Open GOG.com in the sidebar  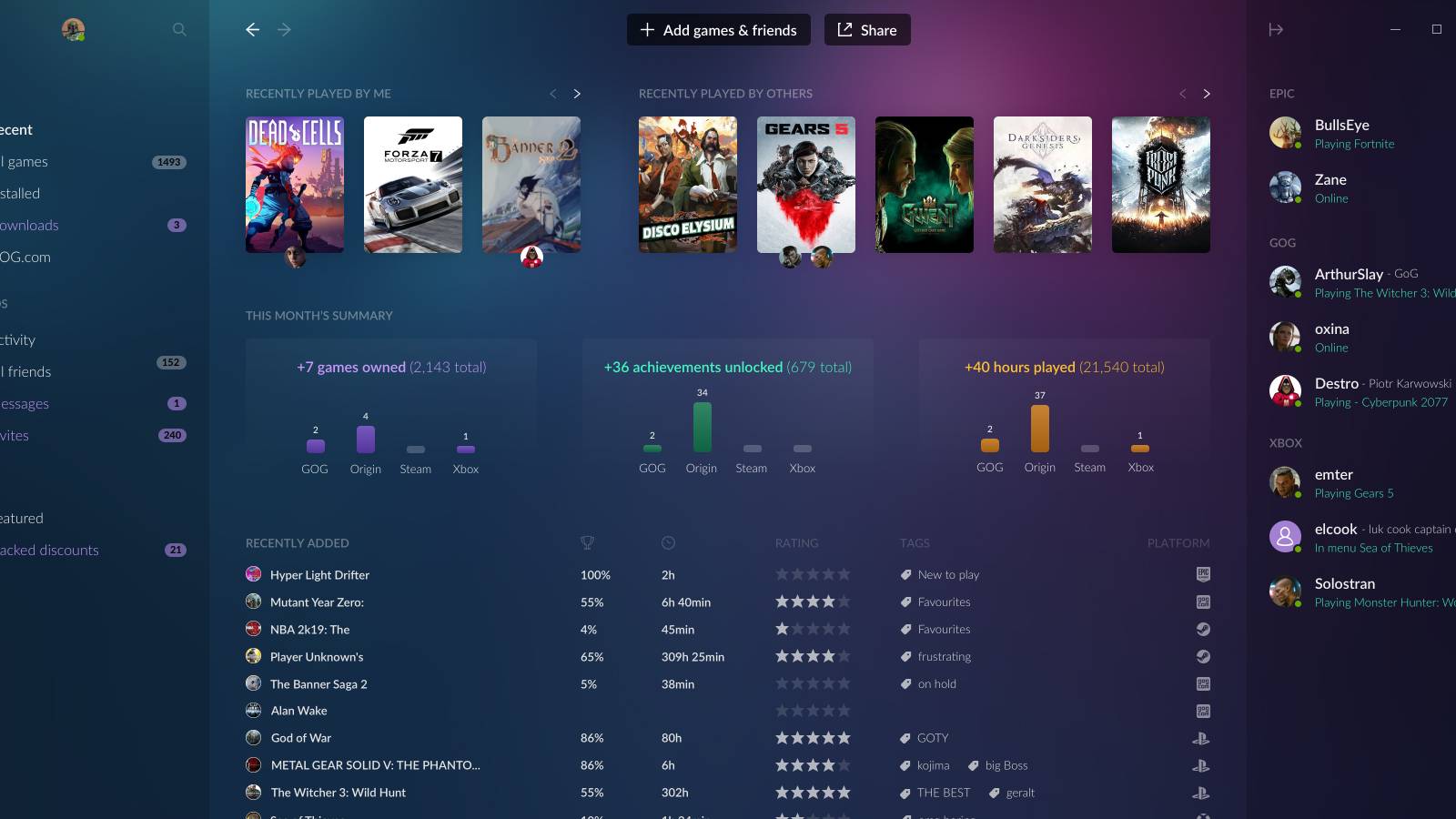coord(25,258)
